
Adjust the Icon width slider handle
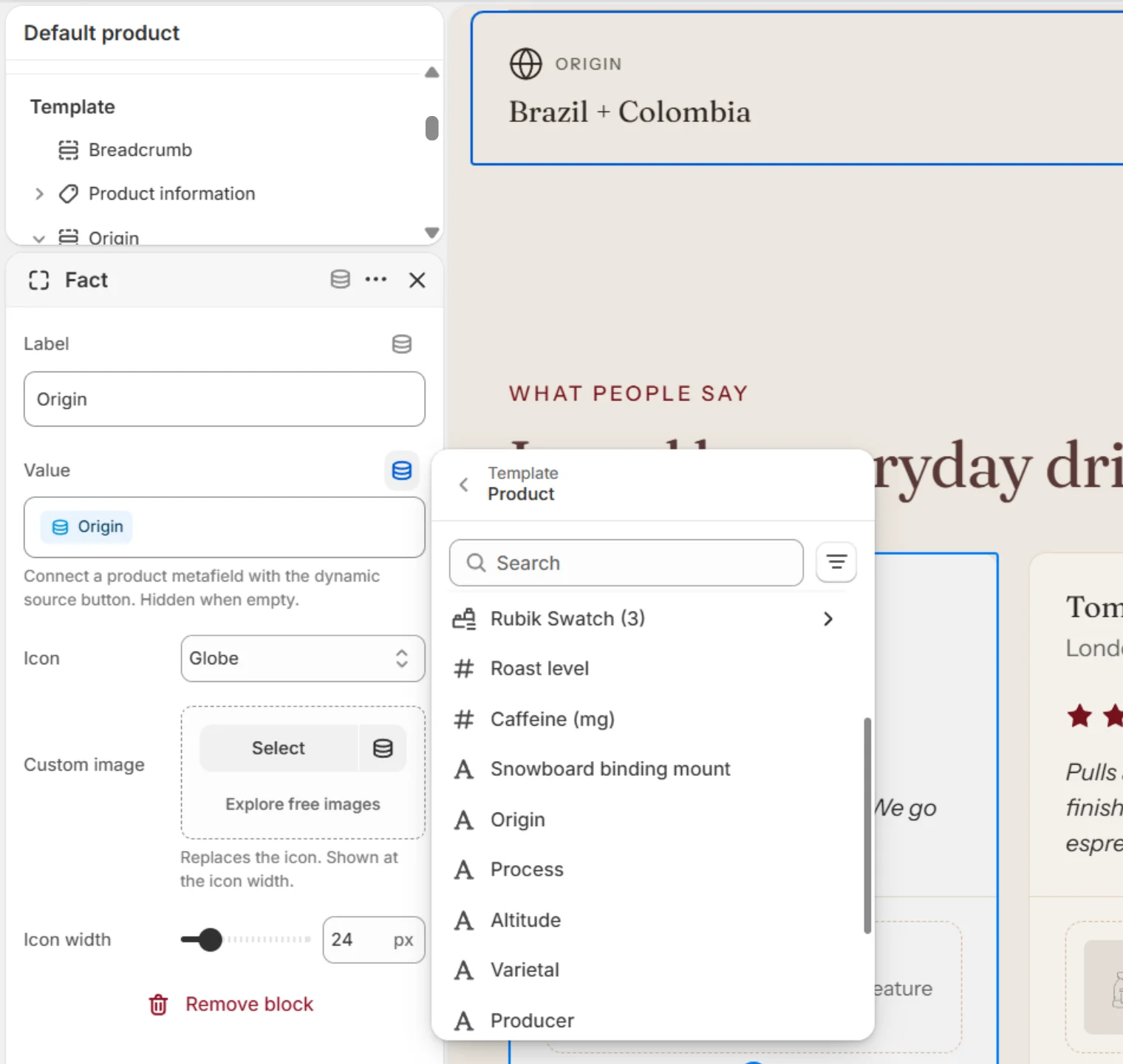click(211, 940)
